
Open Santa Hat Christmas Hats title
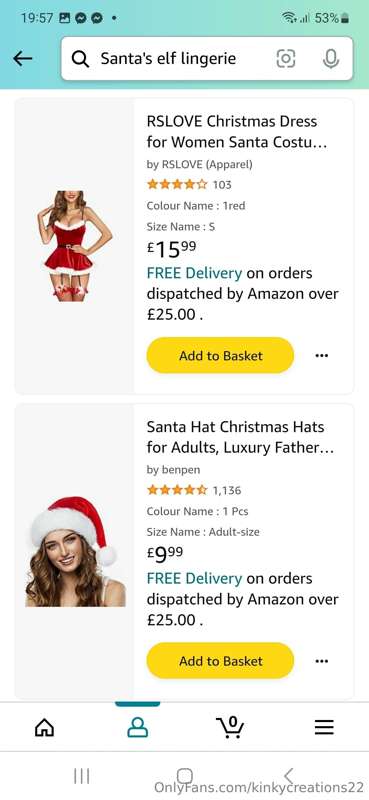[240, 437]
